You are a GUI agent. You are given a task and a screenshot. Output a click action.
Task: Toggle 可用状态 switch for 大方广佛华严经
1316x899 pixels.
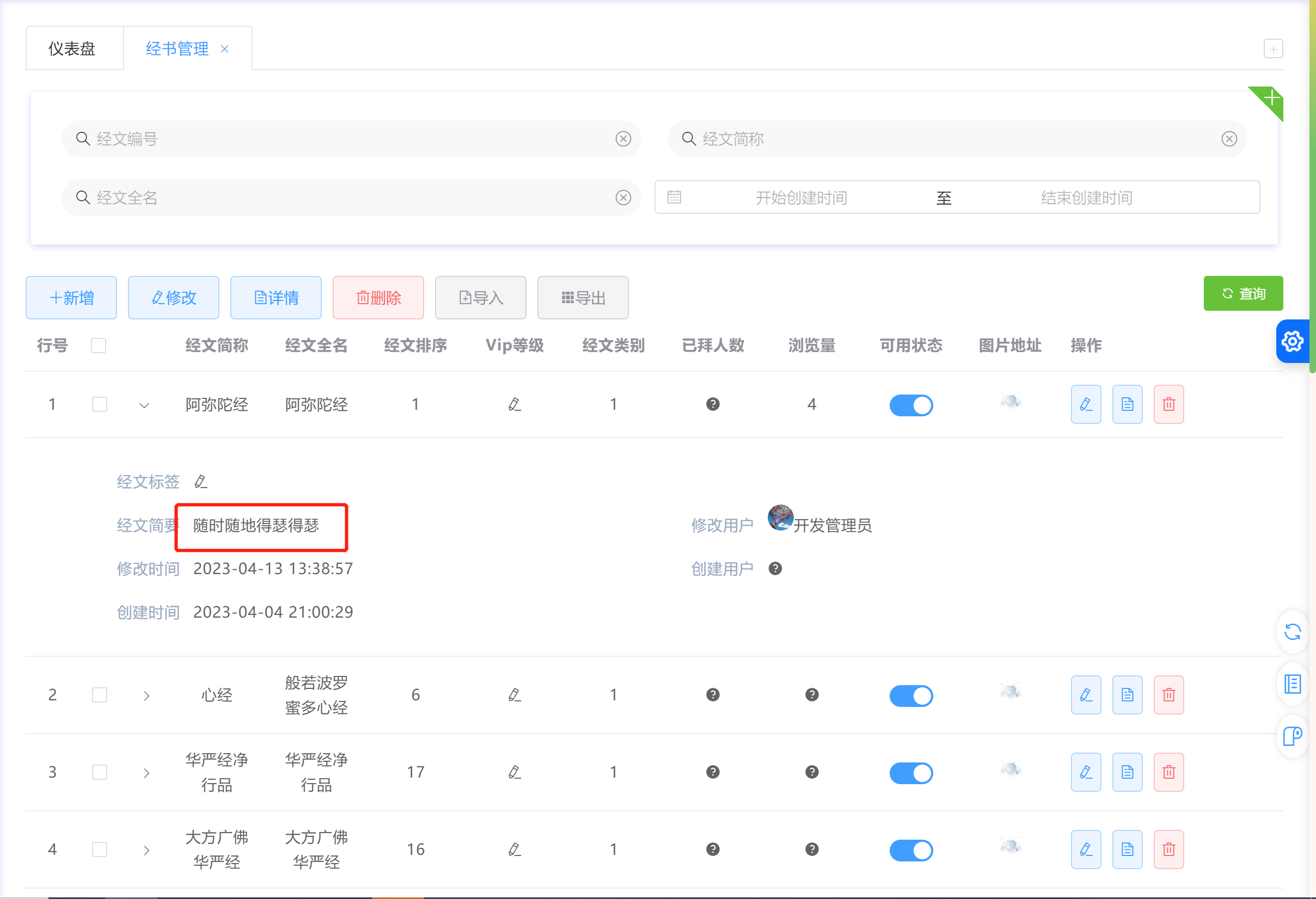tap(911, 851)
